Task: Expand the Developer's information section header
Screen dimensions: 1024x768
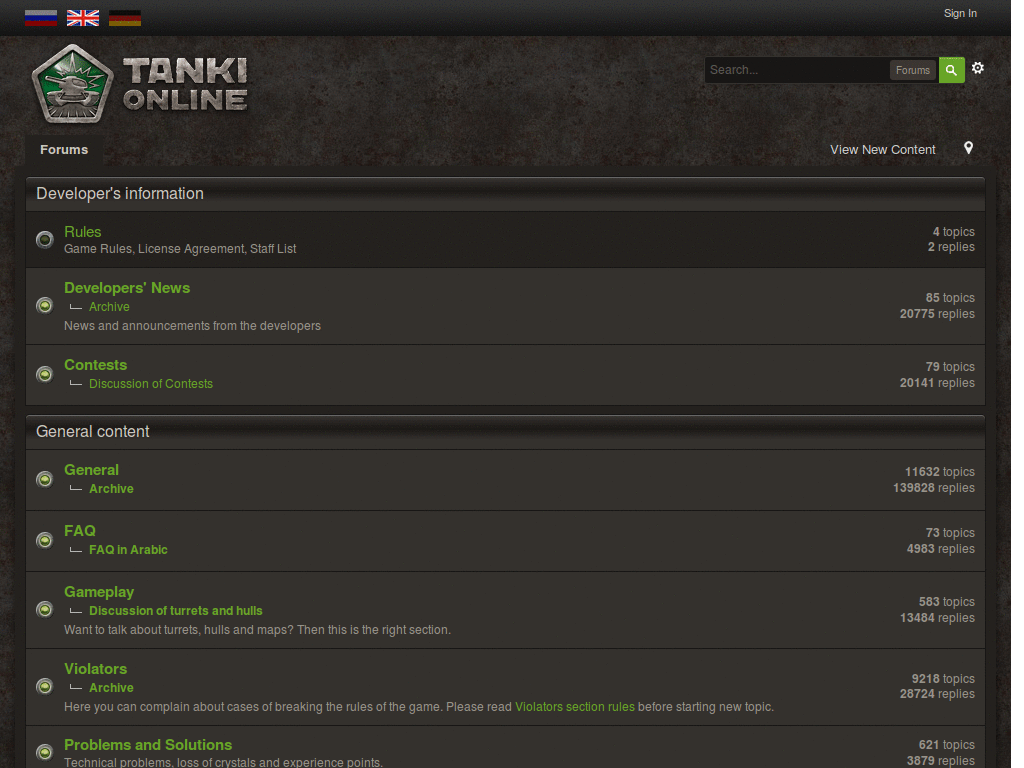Action: 120,194
